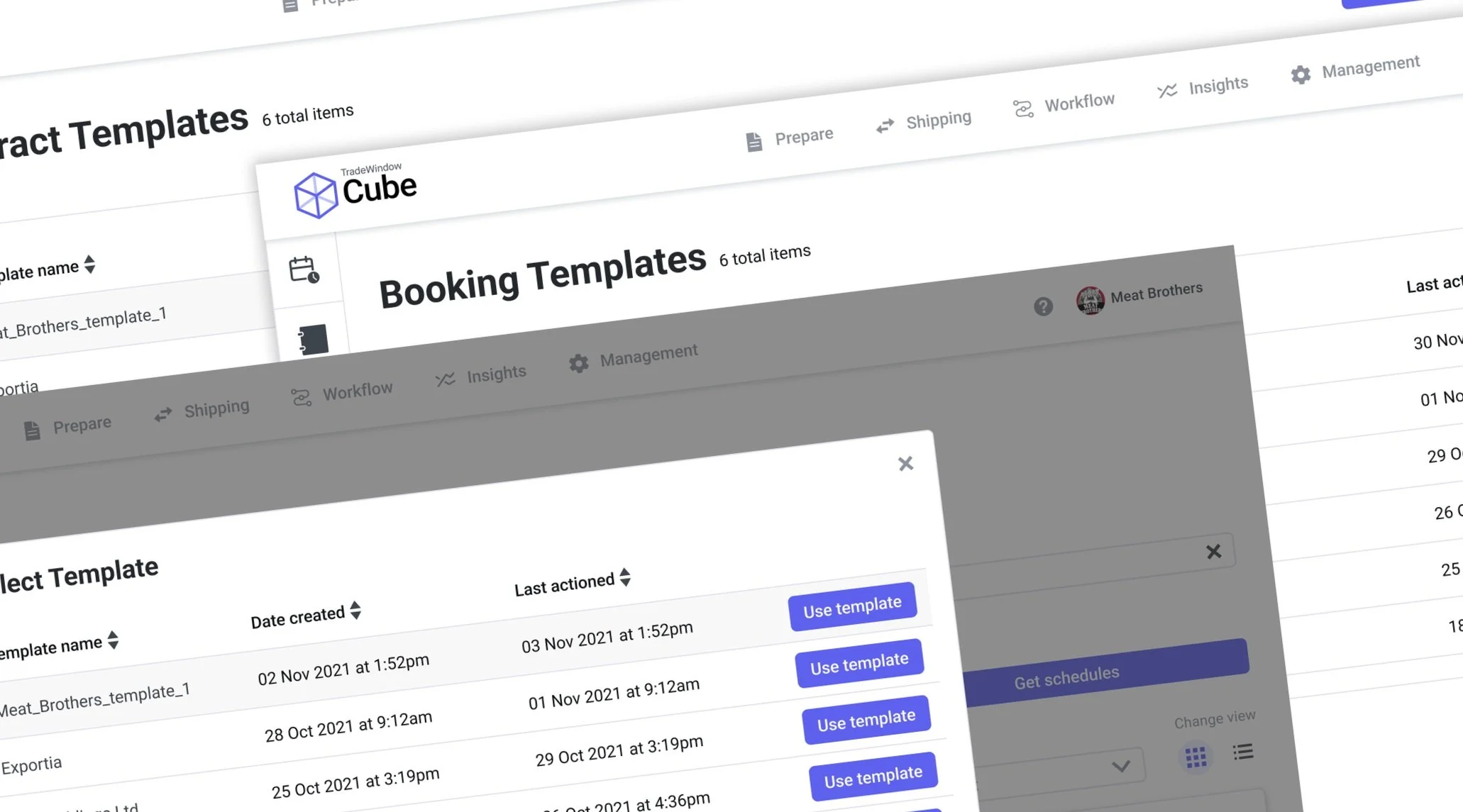Clear the field with X icon

(1213, 552)
